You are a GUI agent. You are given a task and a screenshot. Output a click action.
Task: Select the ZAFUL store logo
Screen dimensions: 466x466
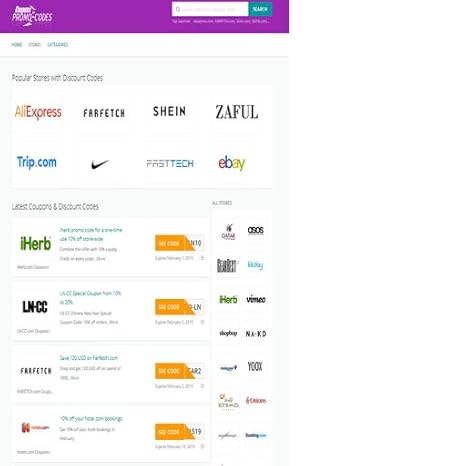237,112
